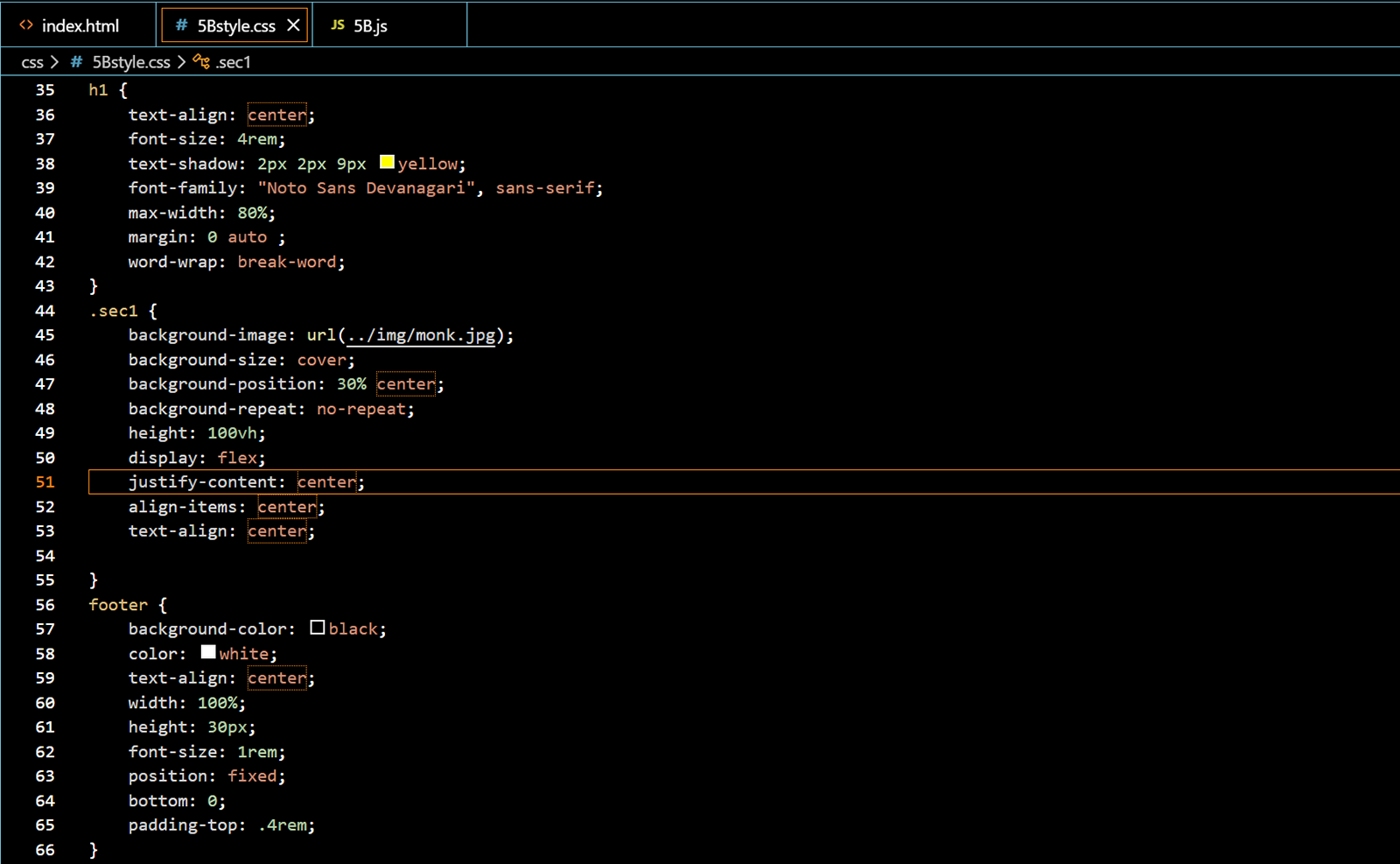This screenshot has height=864, width=1400.
Task: Open the white color picker swatch
Action: [208, 652]
